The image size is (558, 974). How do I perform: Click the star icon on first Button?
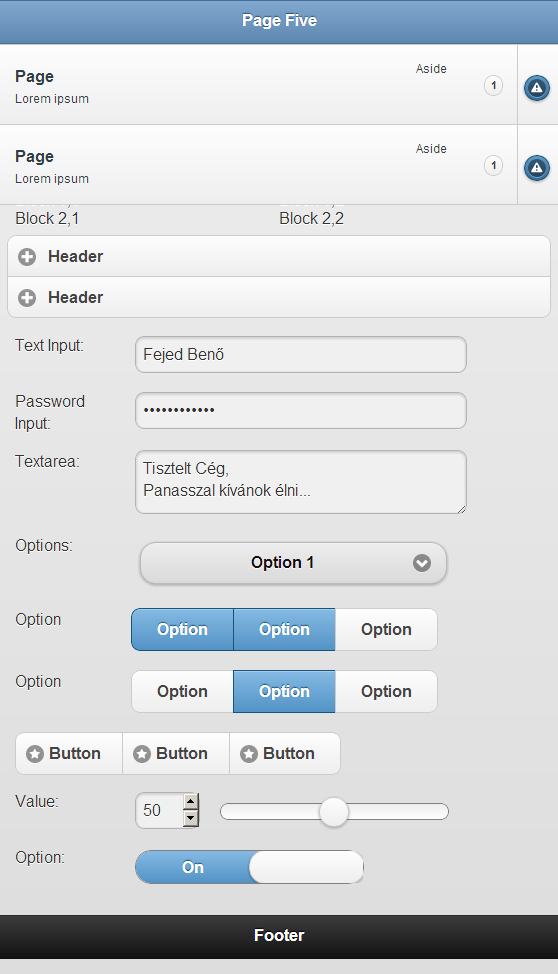tap(35, 754)
